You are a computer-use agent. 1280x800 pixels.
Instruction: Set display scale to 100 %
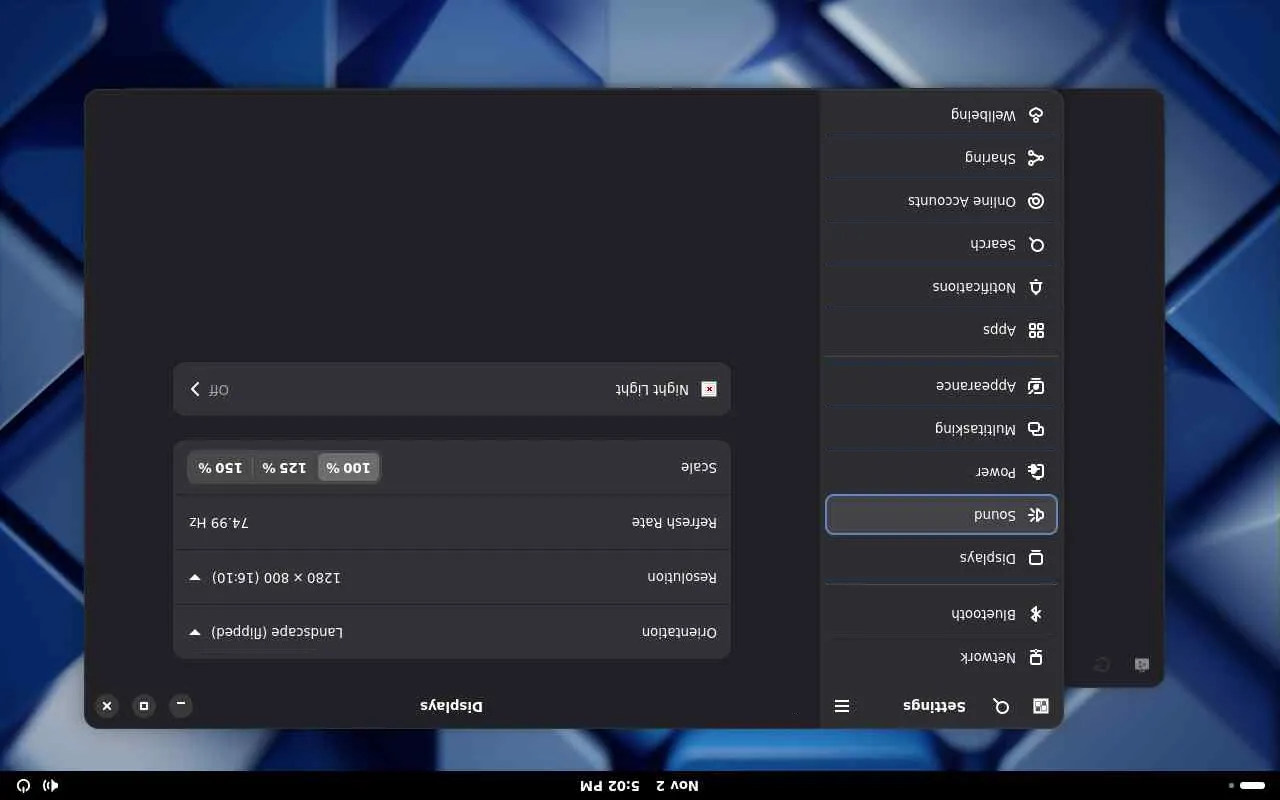pos(348,467)
